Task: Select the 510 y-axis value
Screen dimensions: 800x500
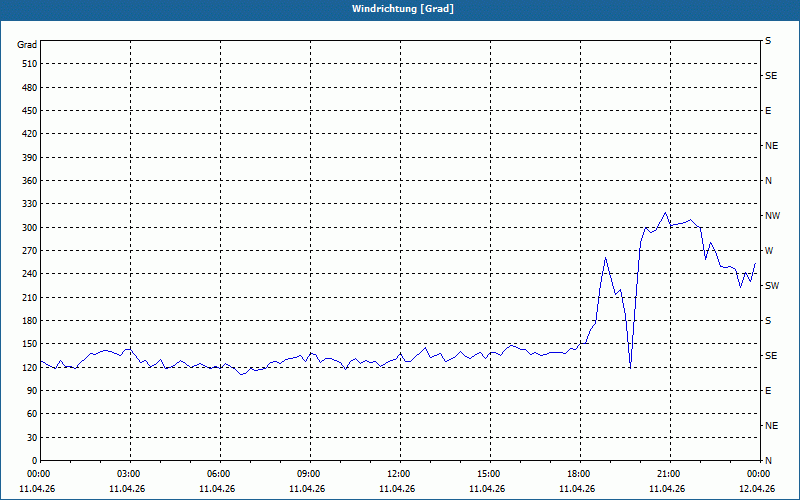Action: [x=30, y=64]
